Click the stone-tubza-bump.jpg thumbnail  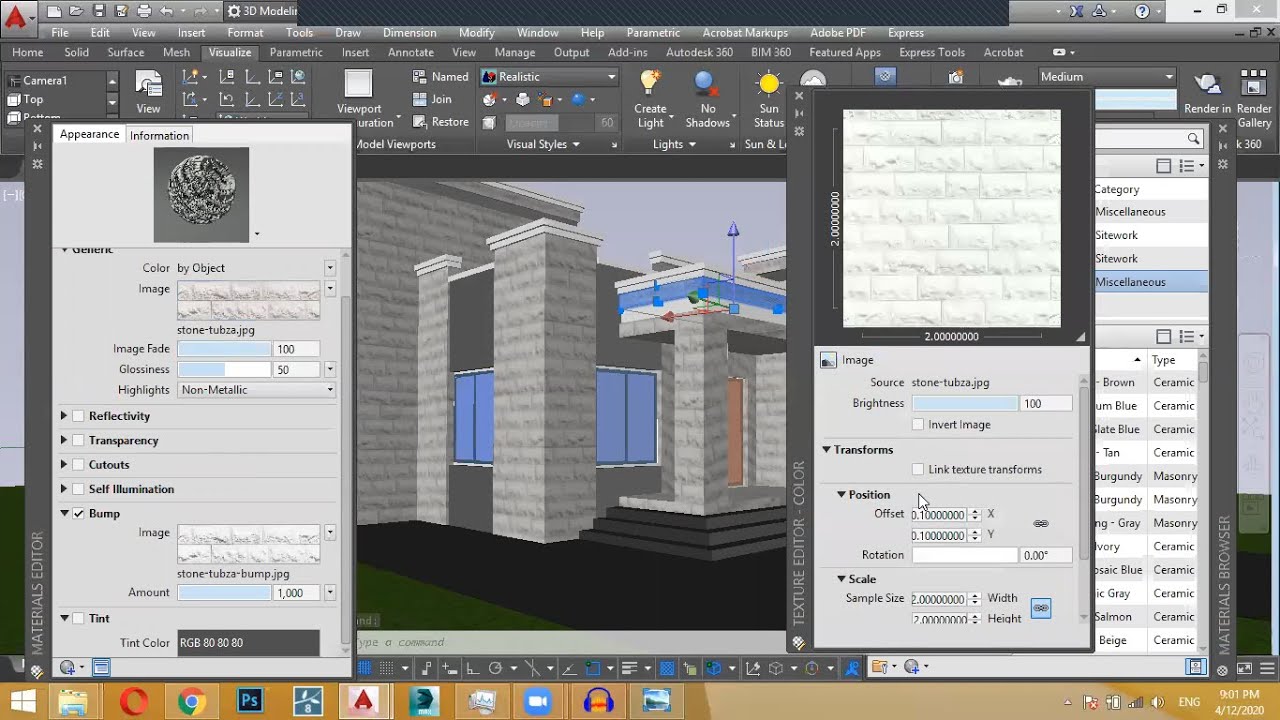(x=248, y=544)
